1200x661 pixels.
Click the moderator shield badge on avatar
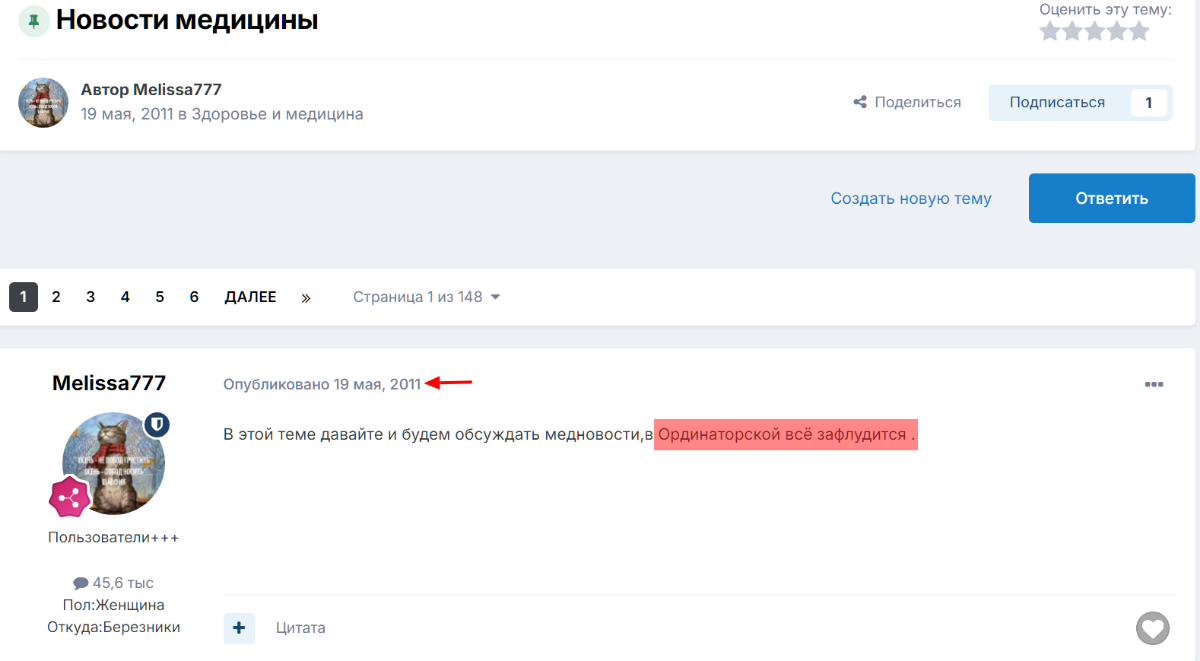[x=156, y=424]
